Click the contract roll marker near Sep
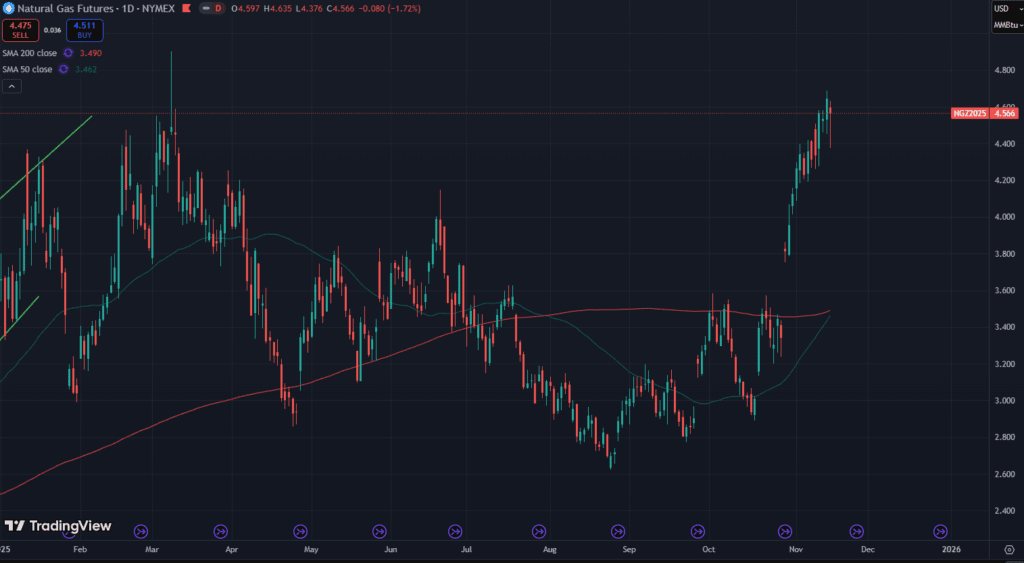Screen dimensions: 1024x563 [x=617, y=531]
